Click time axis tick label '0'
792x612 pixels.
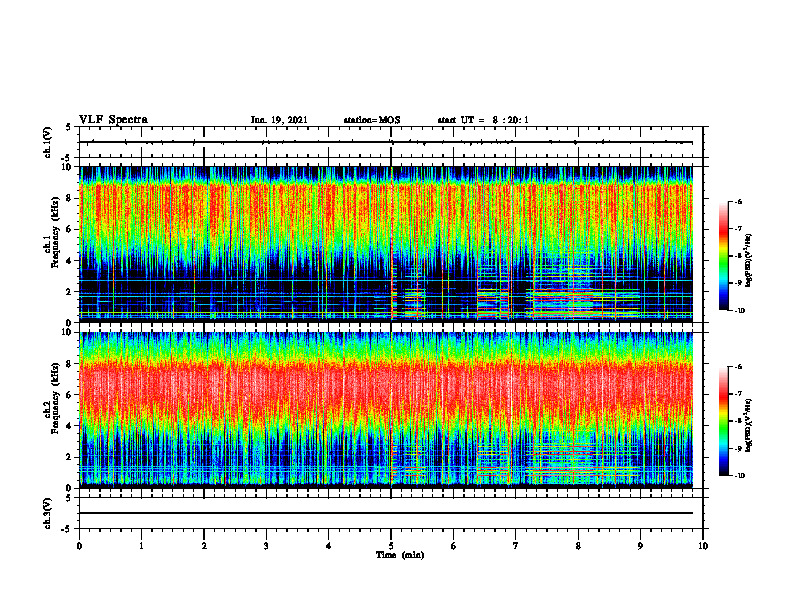pos(79,546)
